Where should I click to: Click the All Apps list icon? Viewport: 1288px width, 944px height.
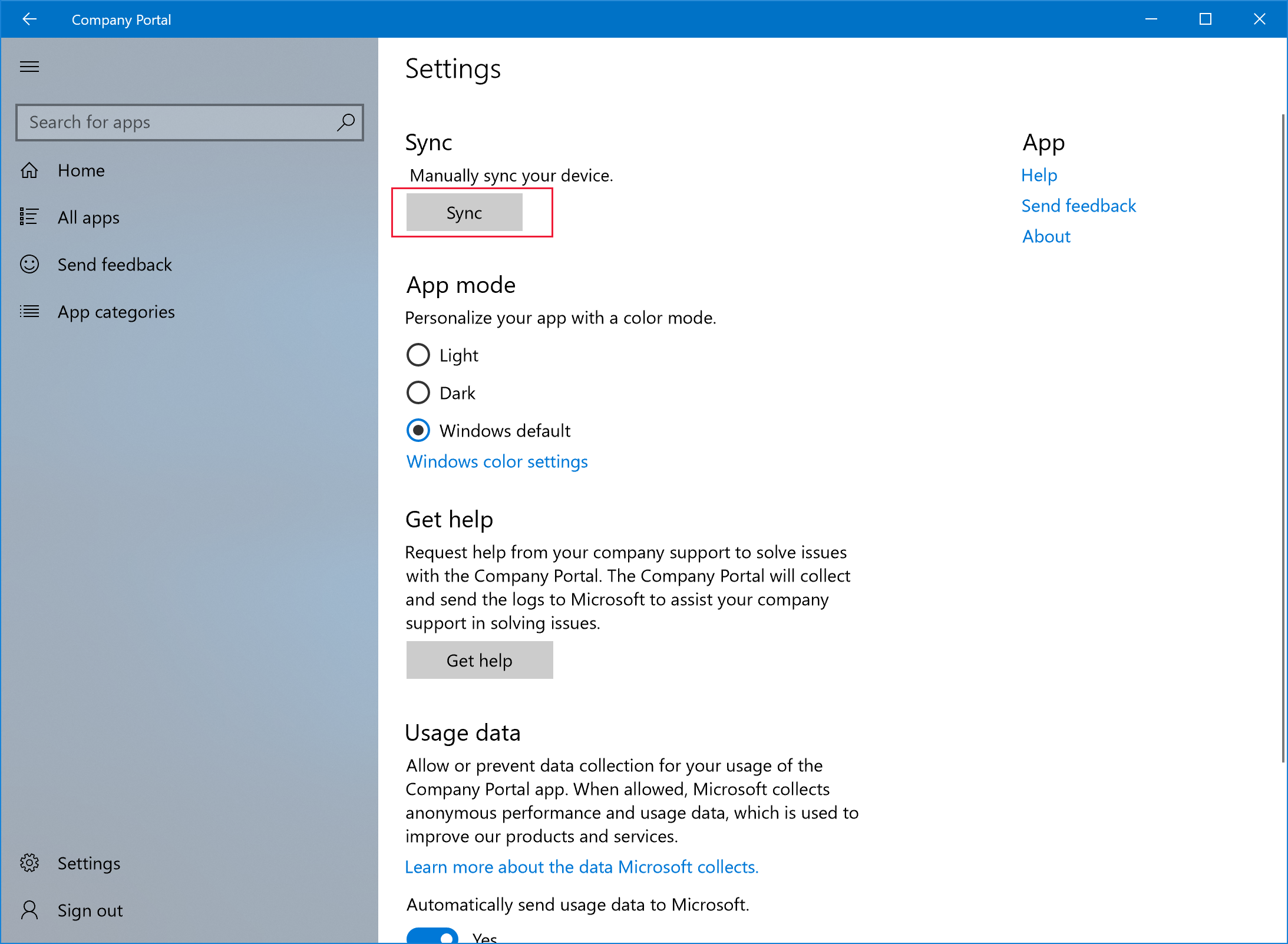(30, 218)
